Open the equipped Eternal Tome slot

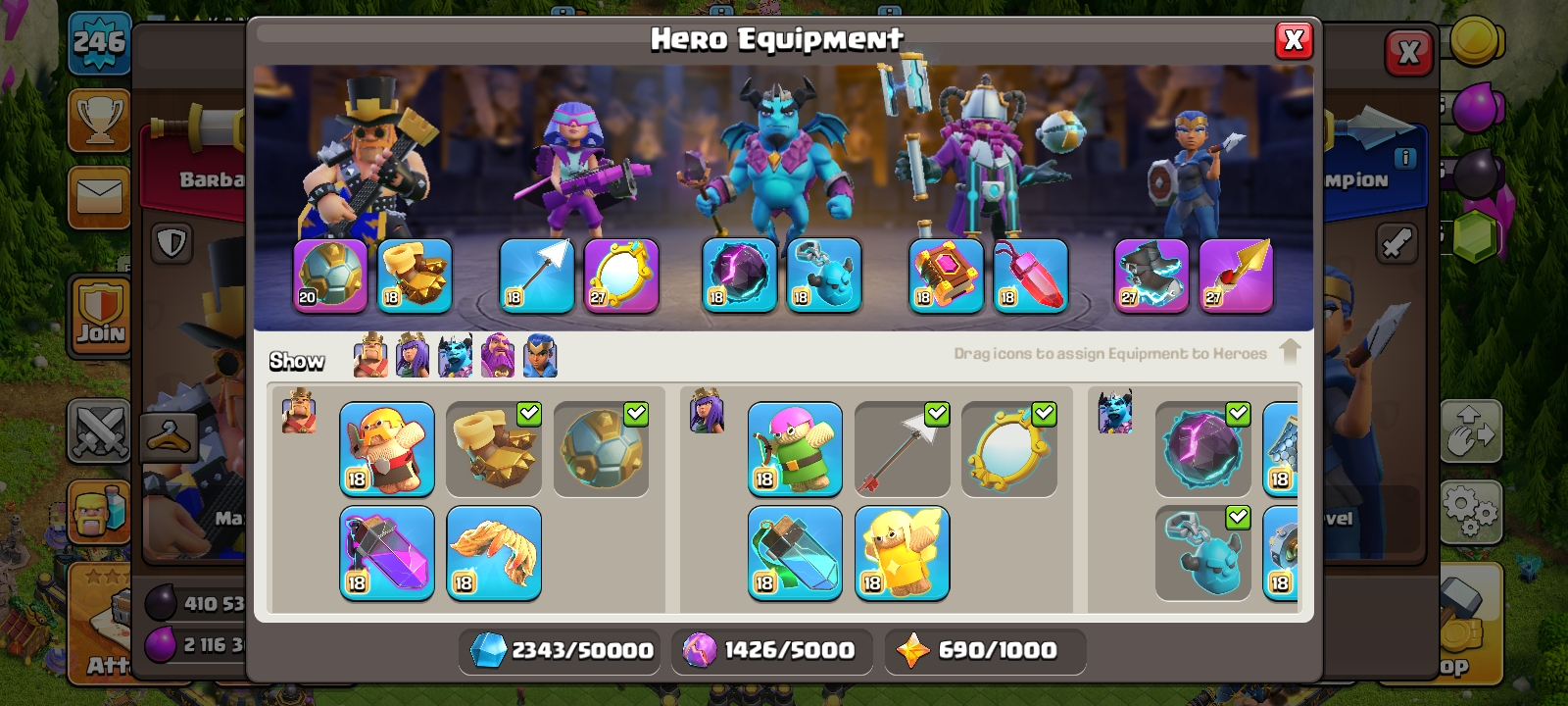click(x=946, y=276)
